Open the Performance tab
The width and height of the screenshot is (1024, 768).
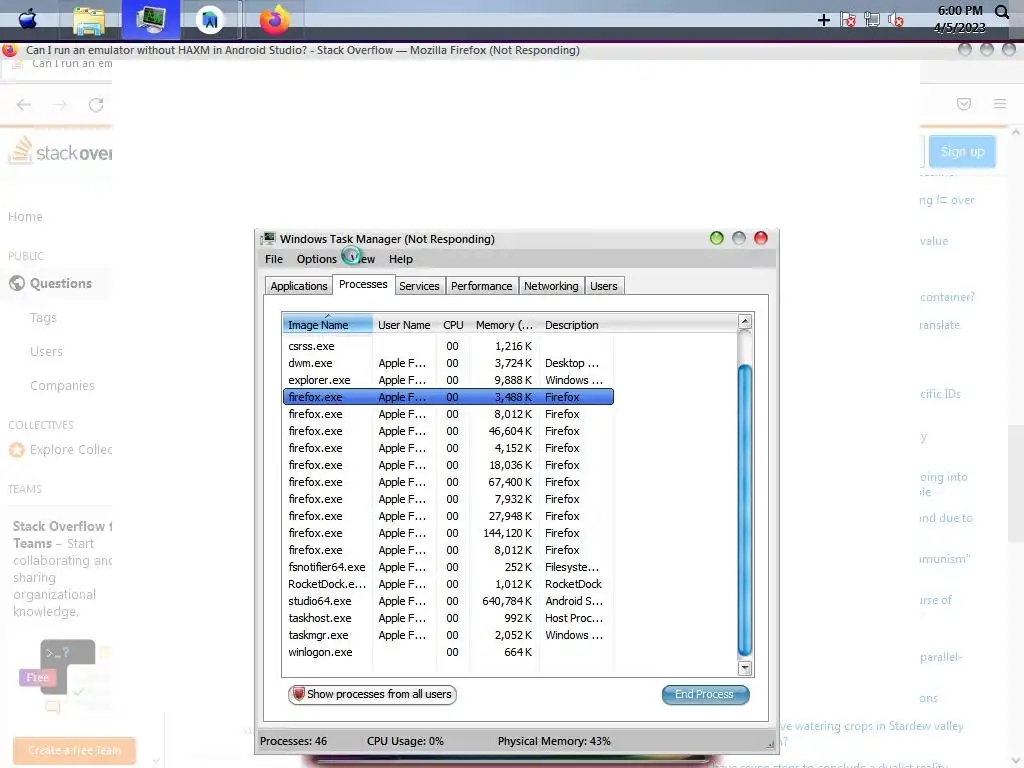481,286
